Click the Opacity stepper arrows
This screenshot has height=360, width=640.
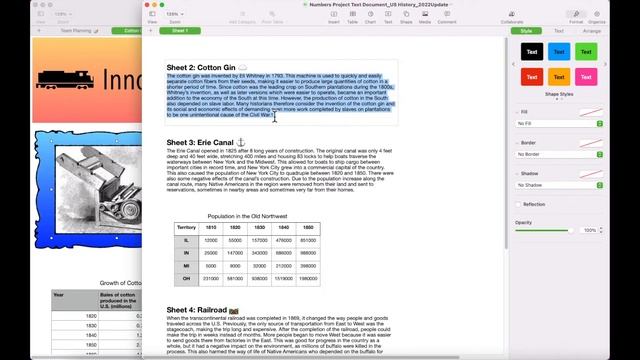point(601,231)
